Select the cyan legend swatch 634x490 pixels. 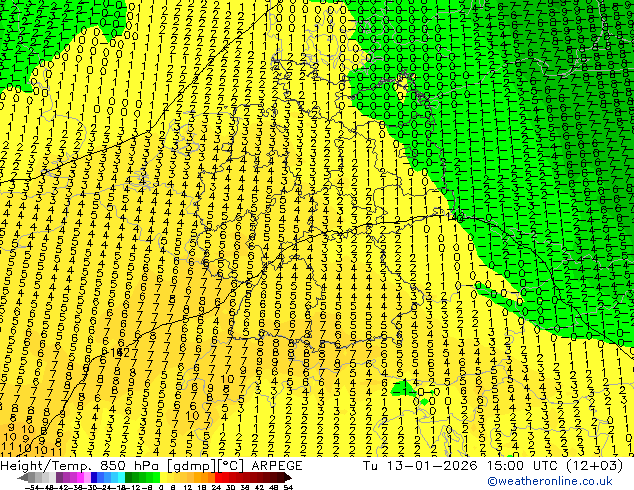[121, 477]
